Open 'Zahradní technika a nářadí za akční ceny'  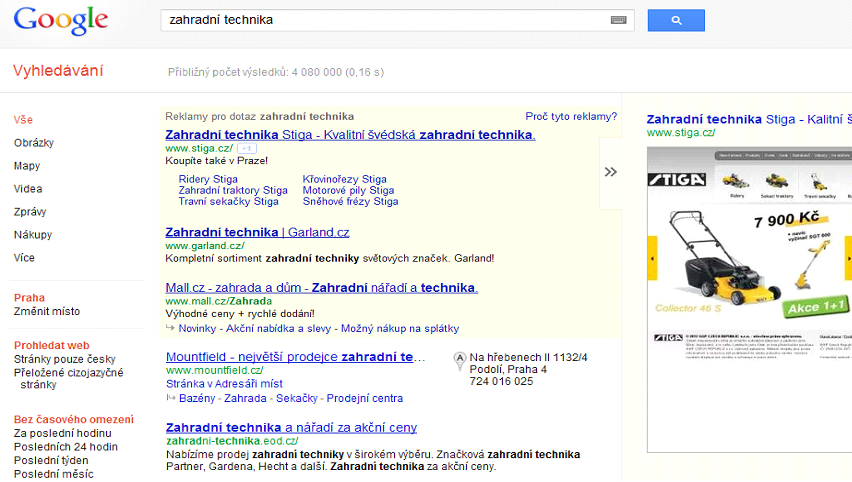pos(291,427)
